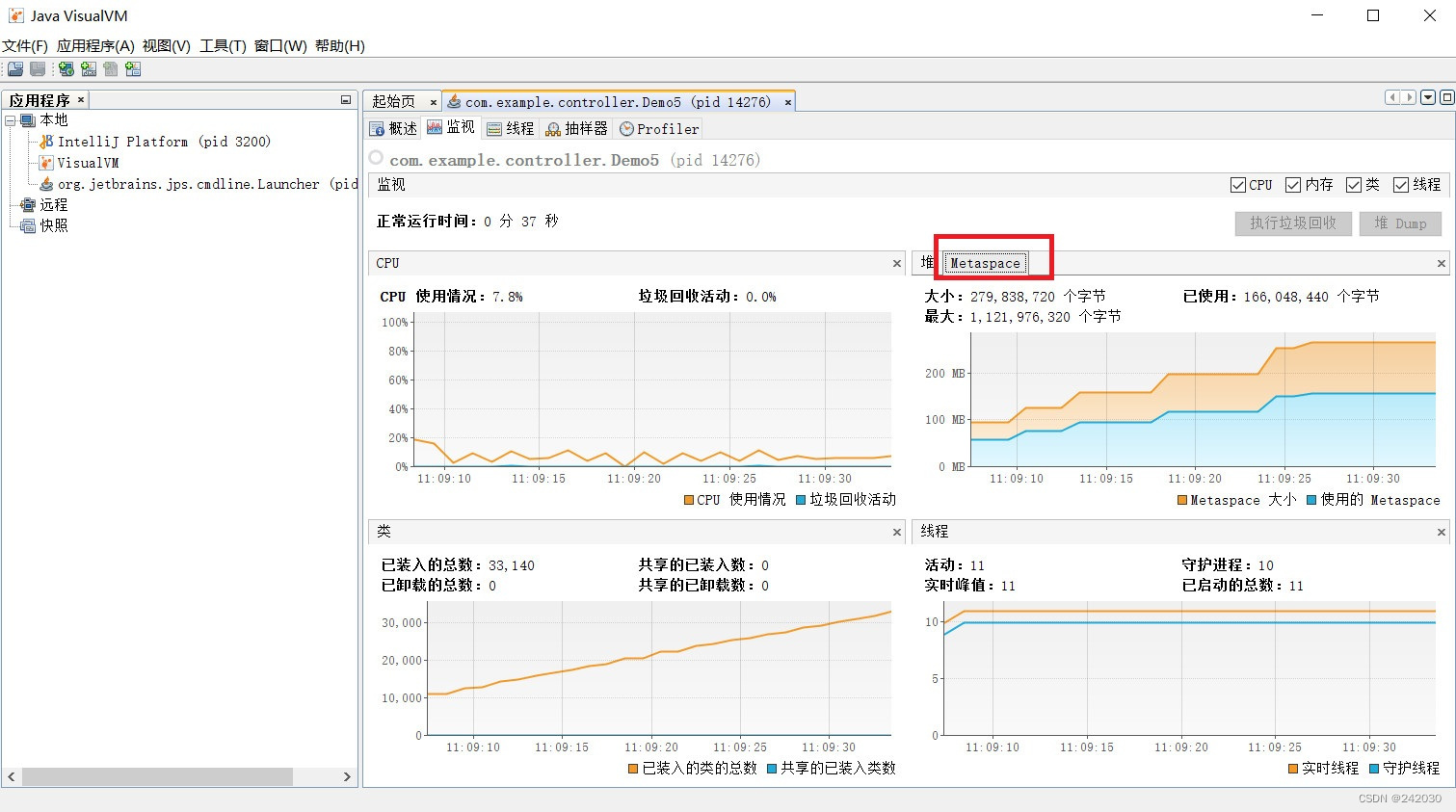This screenshot has height=812, width=1456.
Task: Open the 窗口(W) menu
Action: [280, 45]
